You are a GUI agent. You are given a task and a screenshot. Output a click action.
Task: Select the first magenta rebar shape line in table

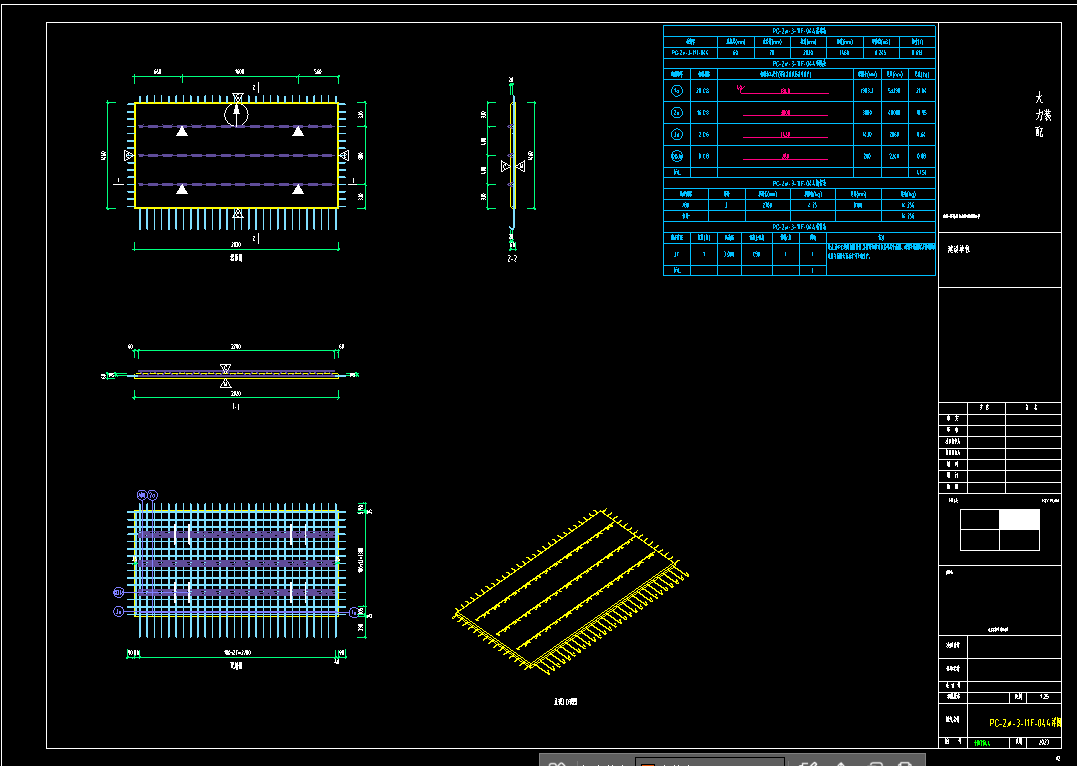pyautogui.click(x=783, y=91)
